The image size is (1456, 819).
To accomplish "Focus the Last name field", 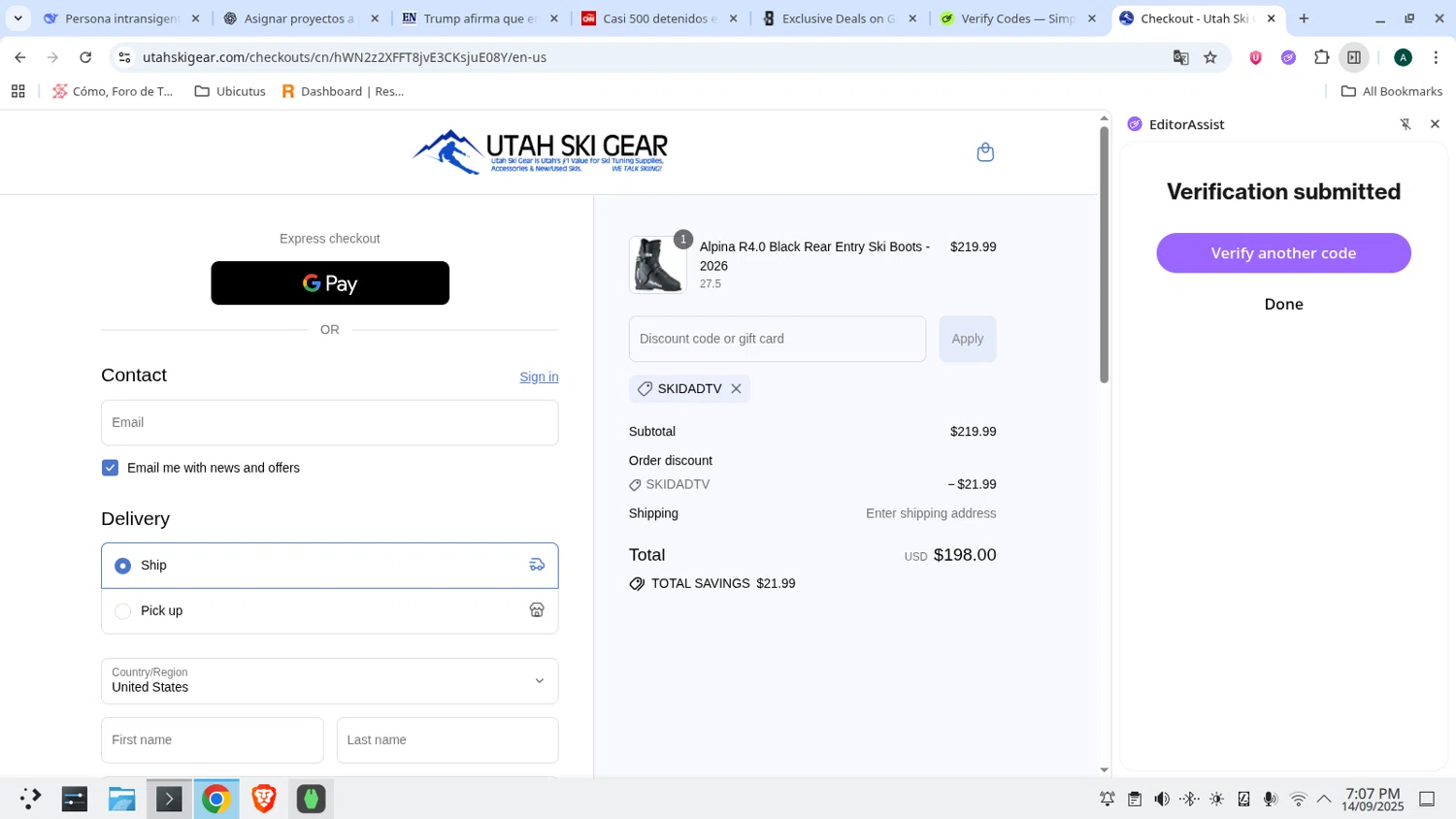I will pos(447,740).
